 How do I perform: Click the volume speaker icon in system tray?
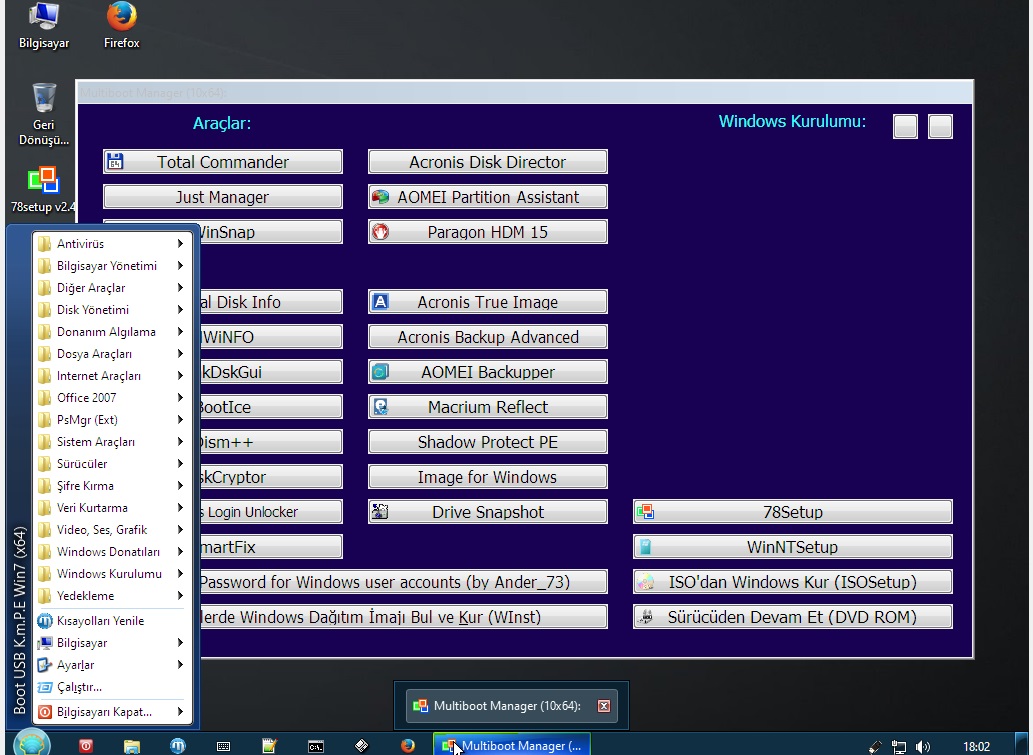coord(922,746)
